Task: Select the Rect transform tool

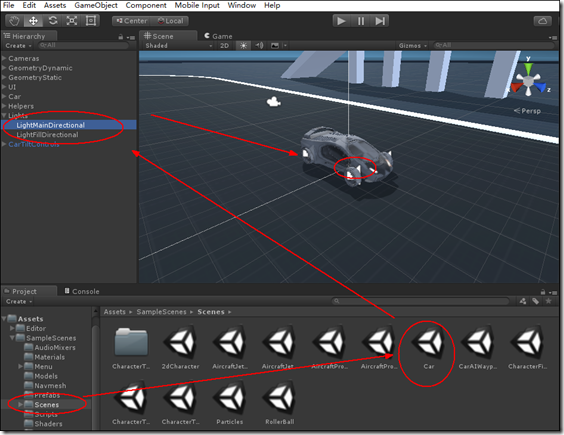Action: (91, 21)
